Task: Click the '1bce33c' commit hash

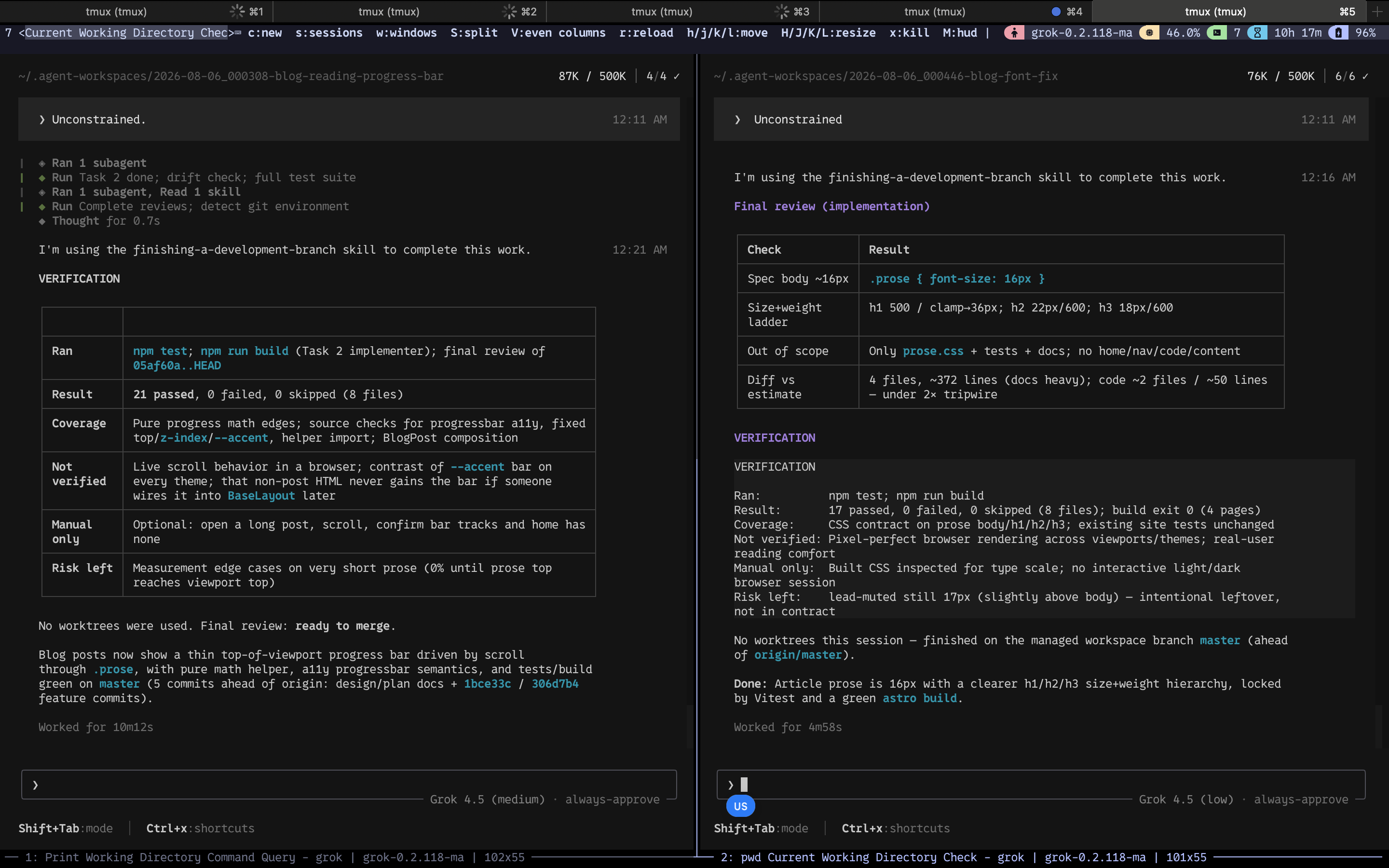Action: 487,684
